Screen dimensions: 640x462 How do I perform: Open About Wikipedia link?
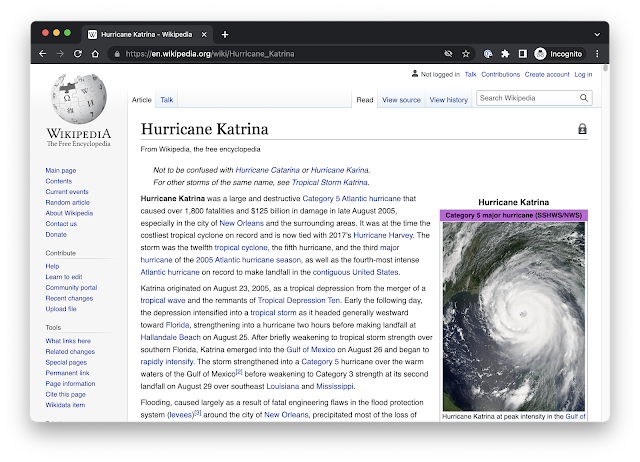69,213
